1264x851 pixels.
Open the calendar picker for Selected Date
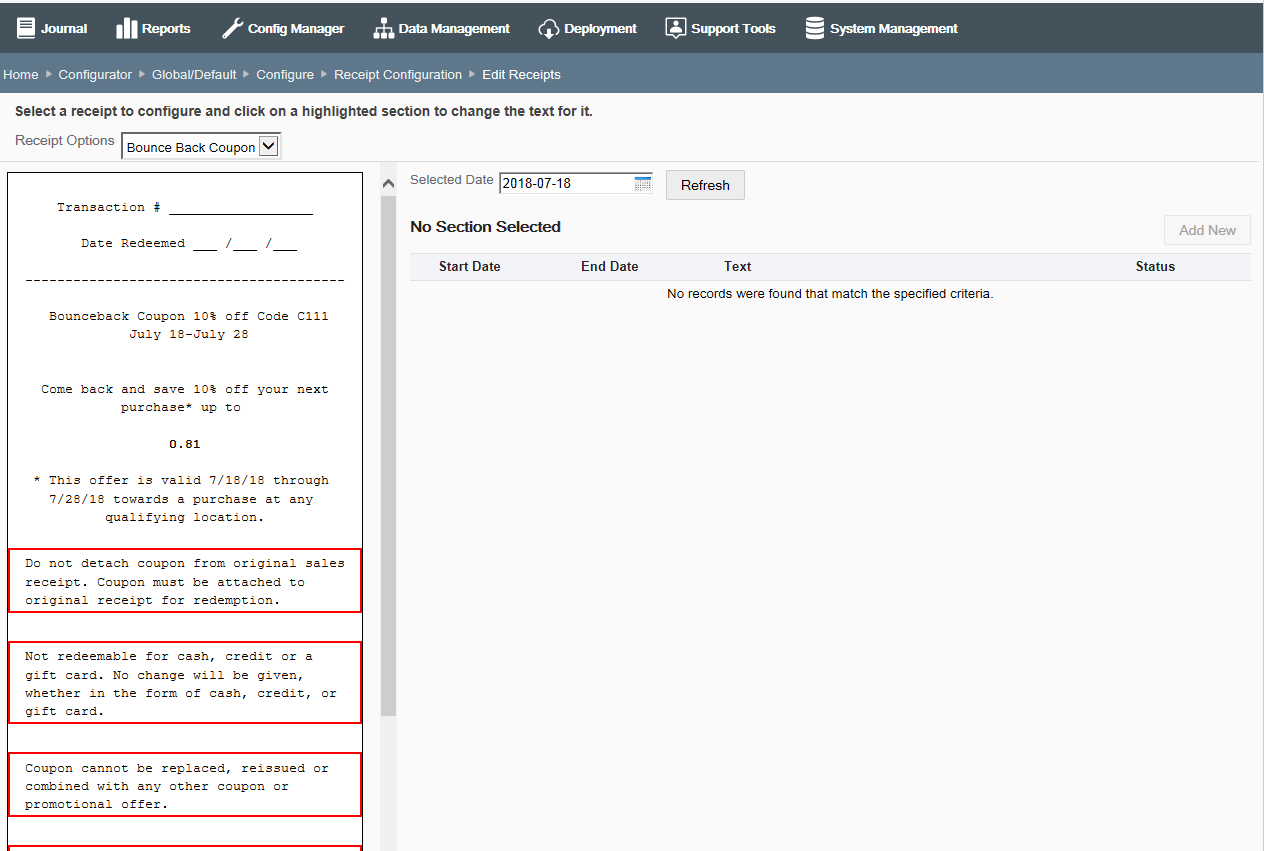tap(643, 183)
